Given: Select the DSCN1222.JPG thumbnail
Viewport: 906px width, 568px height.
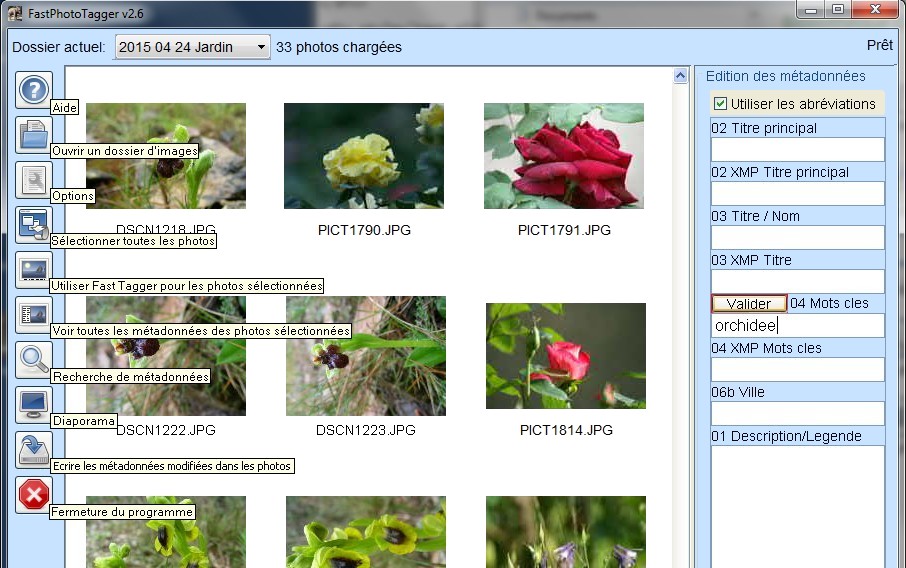Looking at the screenshot, I should click(x=166, y=356).
